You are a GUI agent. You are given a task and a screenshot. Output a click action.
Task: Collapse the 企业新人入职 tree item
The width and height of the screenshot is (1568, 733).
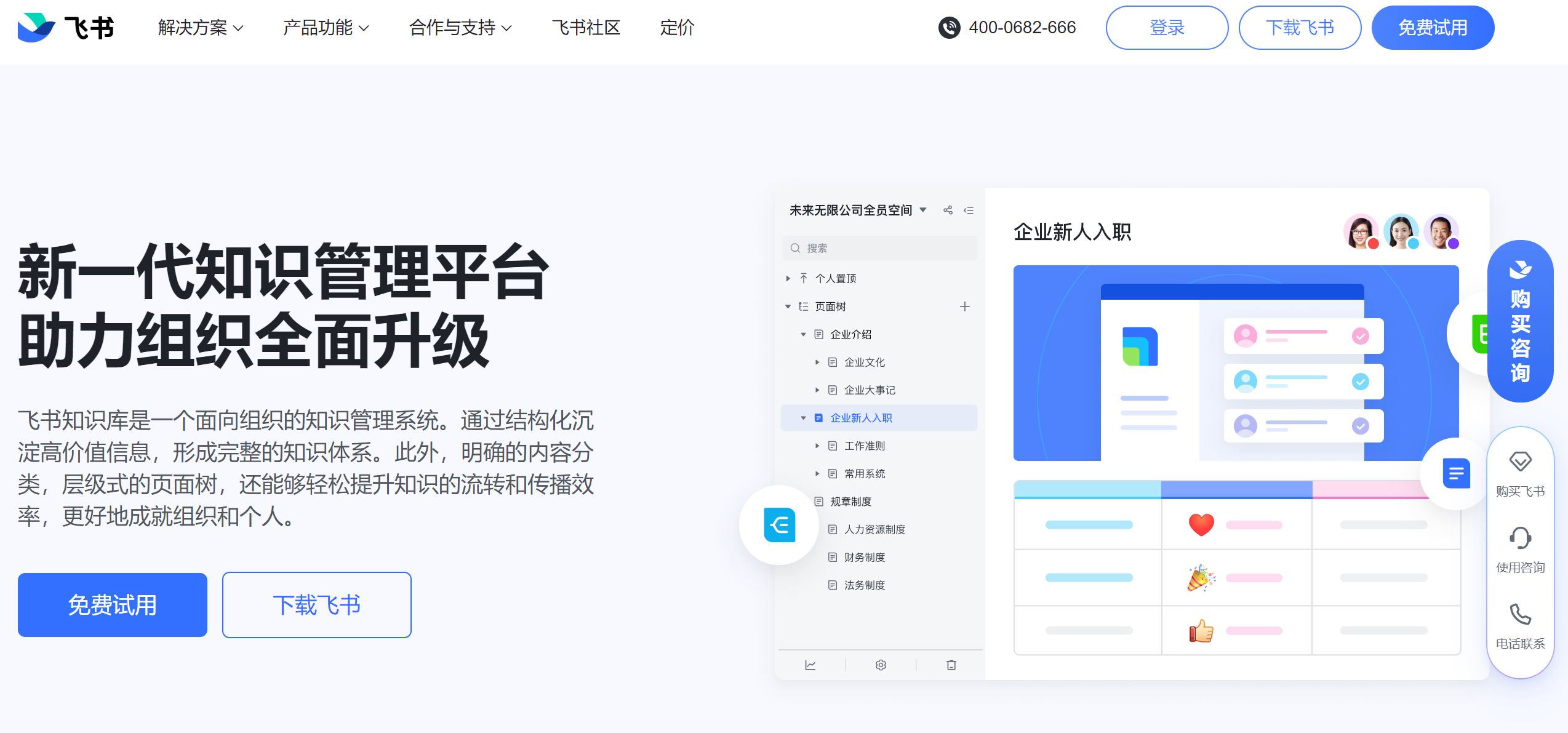click(802, 417)
